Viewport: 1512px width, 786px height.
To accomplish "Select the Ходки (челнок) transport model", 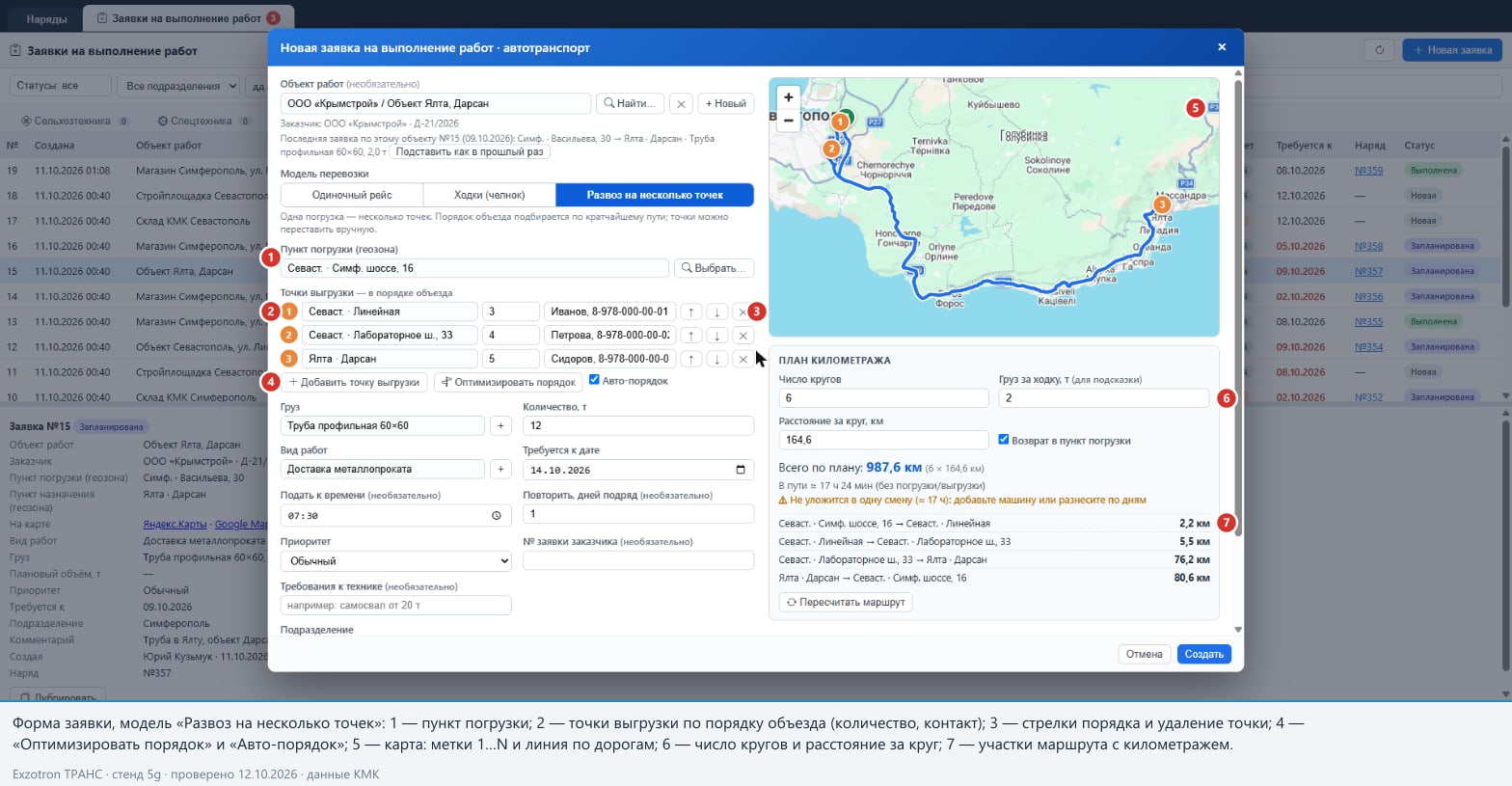I will [x=490, y=195].
